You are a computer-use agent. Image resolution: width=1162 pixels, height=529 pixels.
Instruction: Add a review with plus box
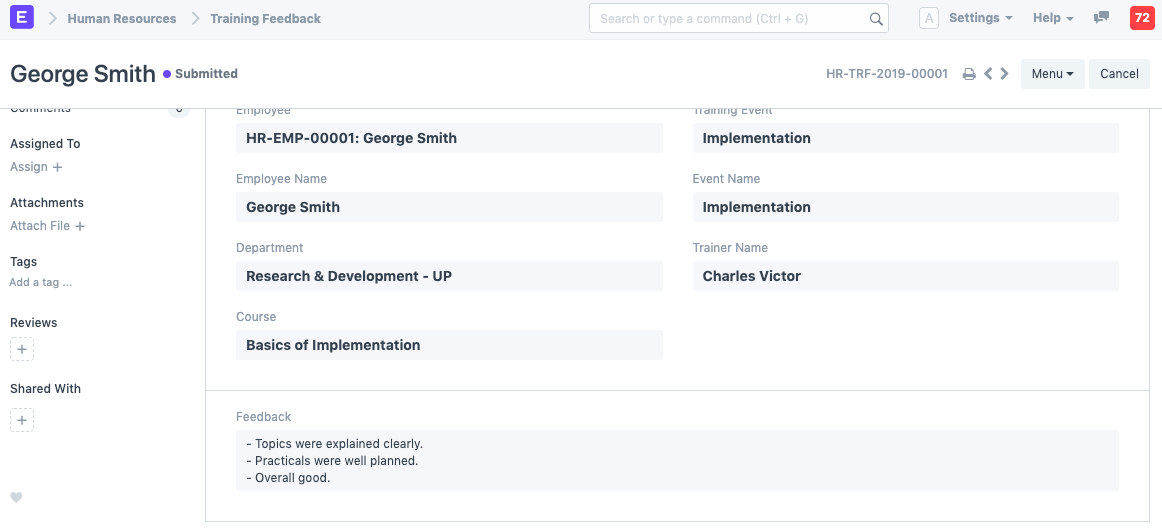point(22,349)
